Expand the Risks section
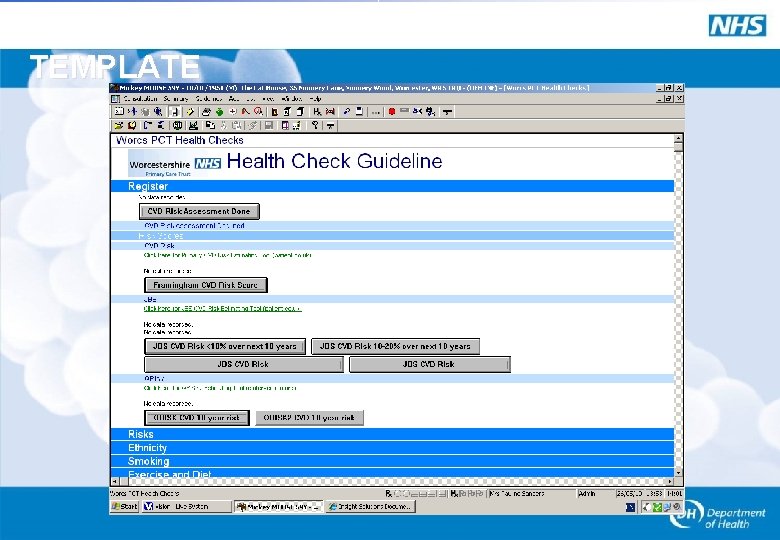780x540 pixels. (x=392, y=434)
